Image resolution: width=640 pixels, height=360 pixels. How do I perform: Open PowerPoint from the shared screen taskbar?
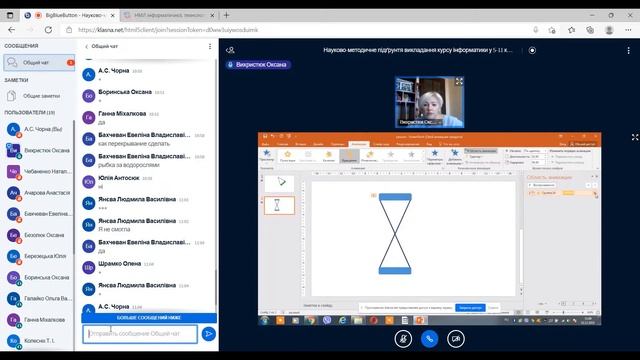(420, 320)
